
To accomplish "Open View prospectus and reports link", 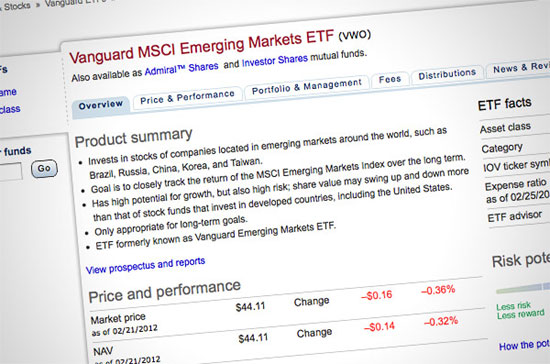I will [145, 265].
